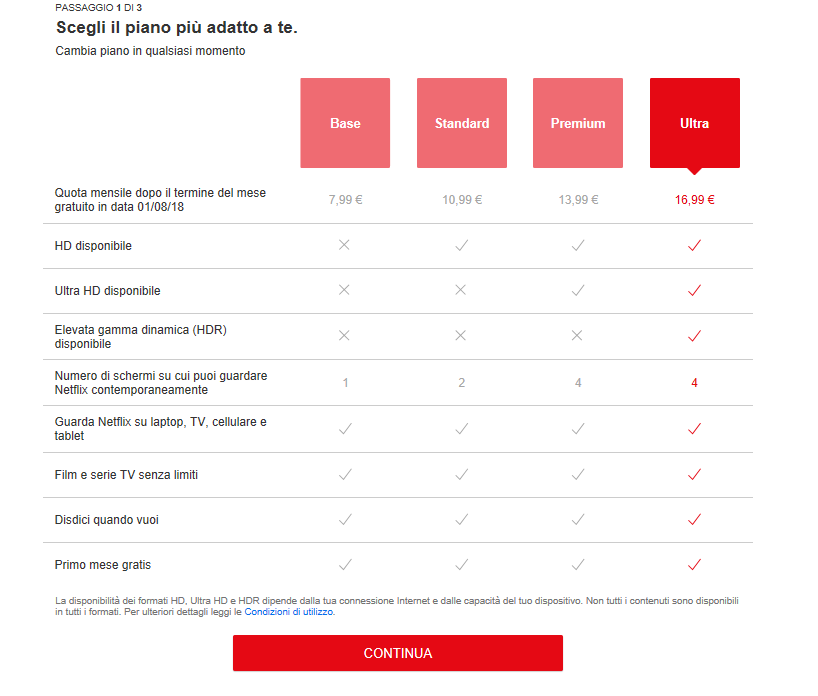Click Base plan's Primo mese gratis checkmark
Screen dimensions: 818x696
click(345, 565)
